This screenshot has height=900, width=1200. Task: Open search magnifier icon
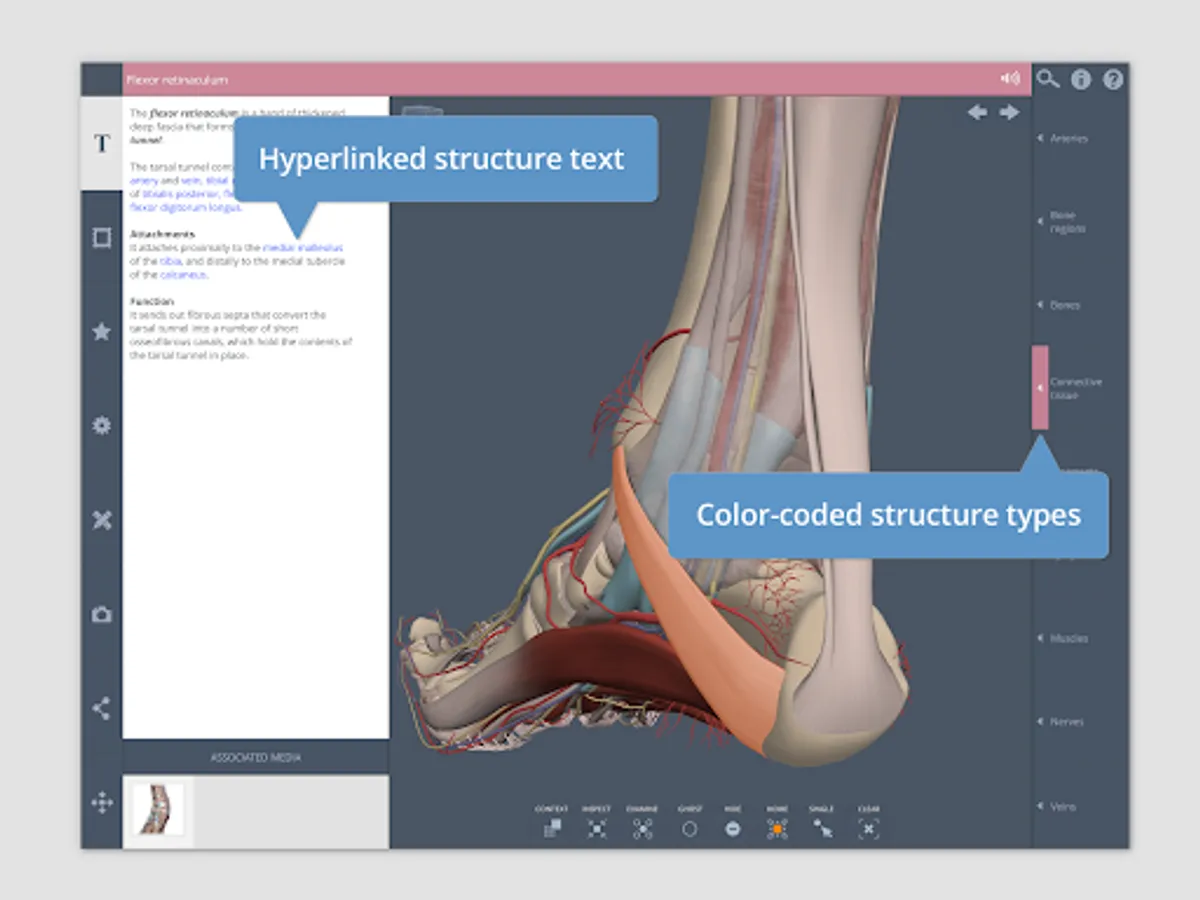coord(1047,78)
